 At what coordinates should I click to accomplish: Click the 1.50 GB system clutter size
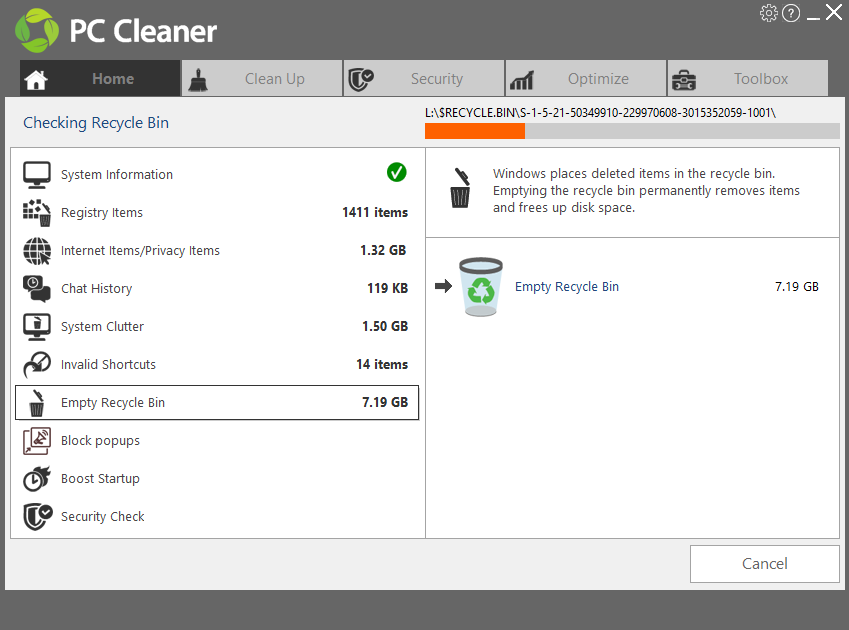point(385,326)
